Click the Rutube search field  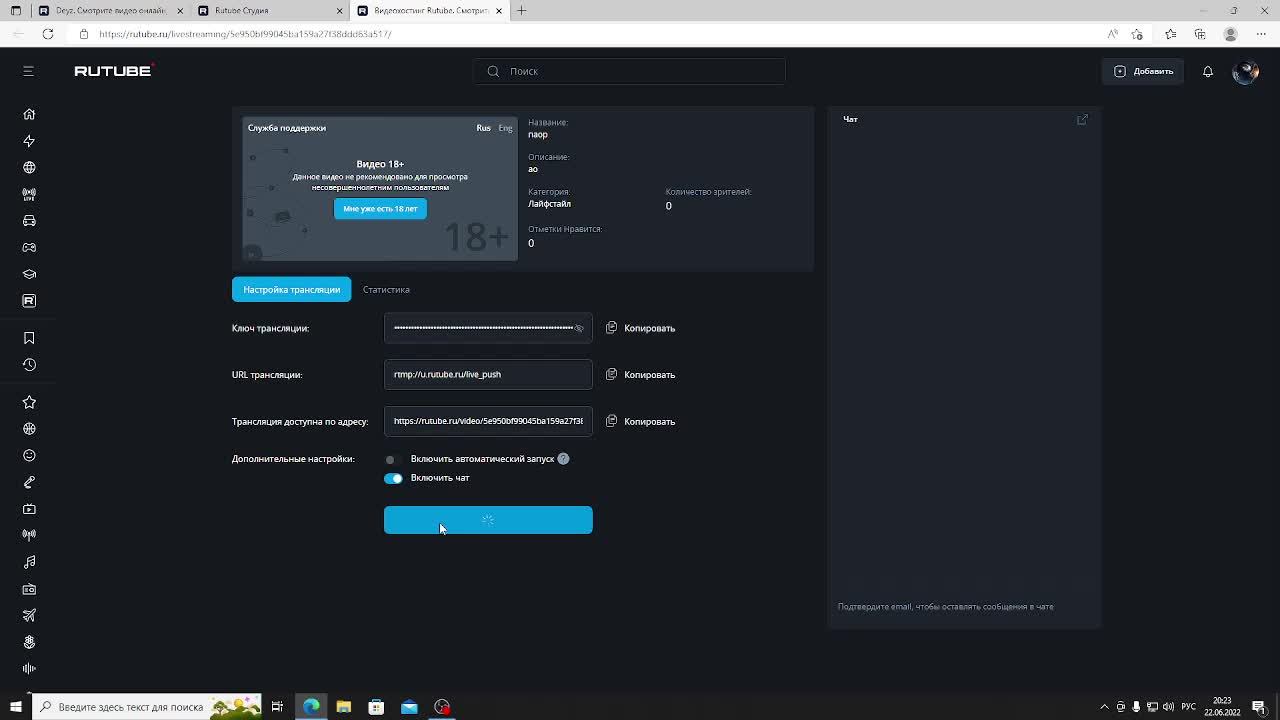[629, 71]
